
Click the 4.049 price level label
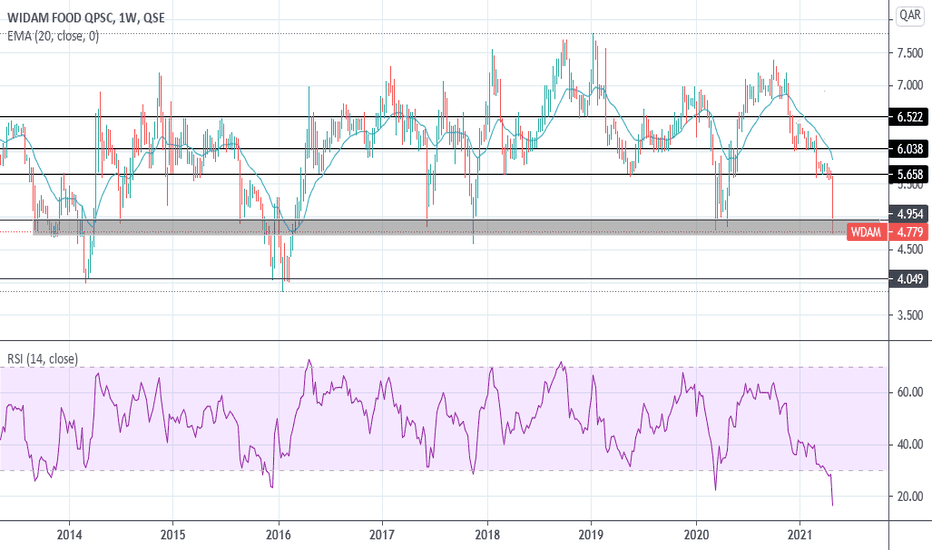pyautogui.click(x=909, y=278)
